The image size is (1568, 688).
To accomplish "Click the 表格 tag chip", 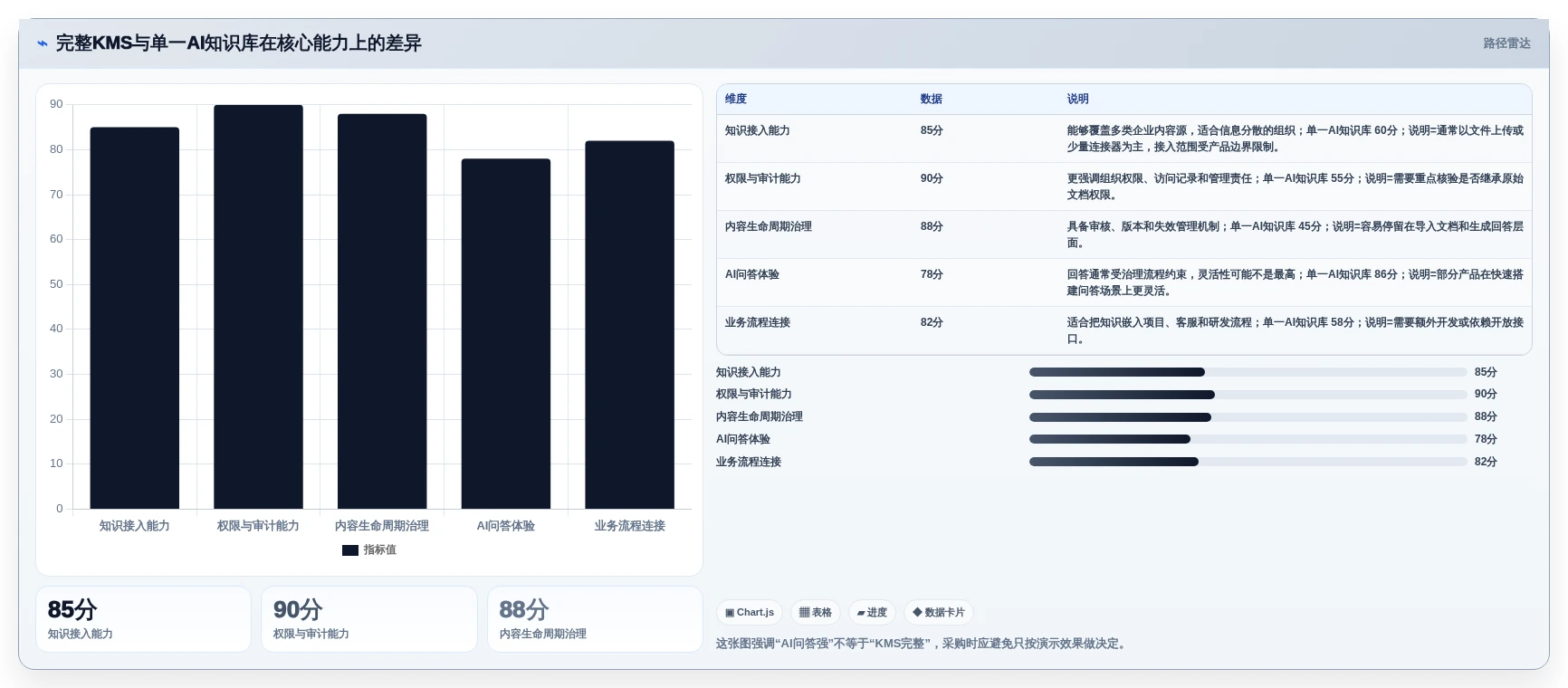I will pos(816,613).
